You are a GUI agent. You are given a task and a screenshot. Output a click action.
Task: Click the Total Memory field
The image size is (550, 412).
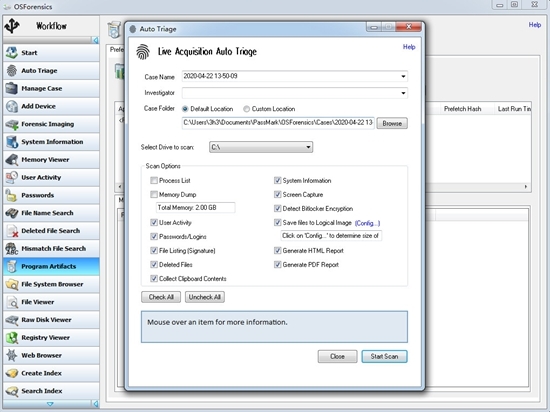(195, 208)
